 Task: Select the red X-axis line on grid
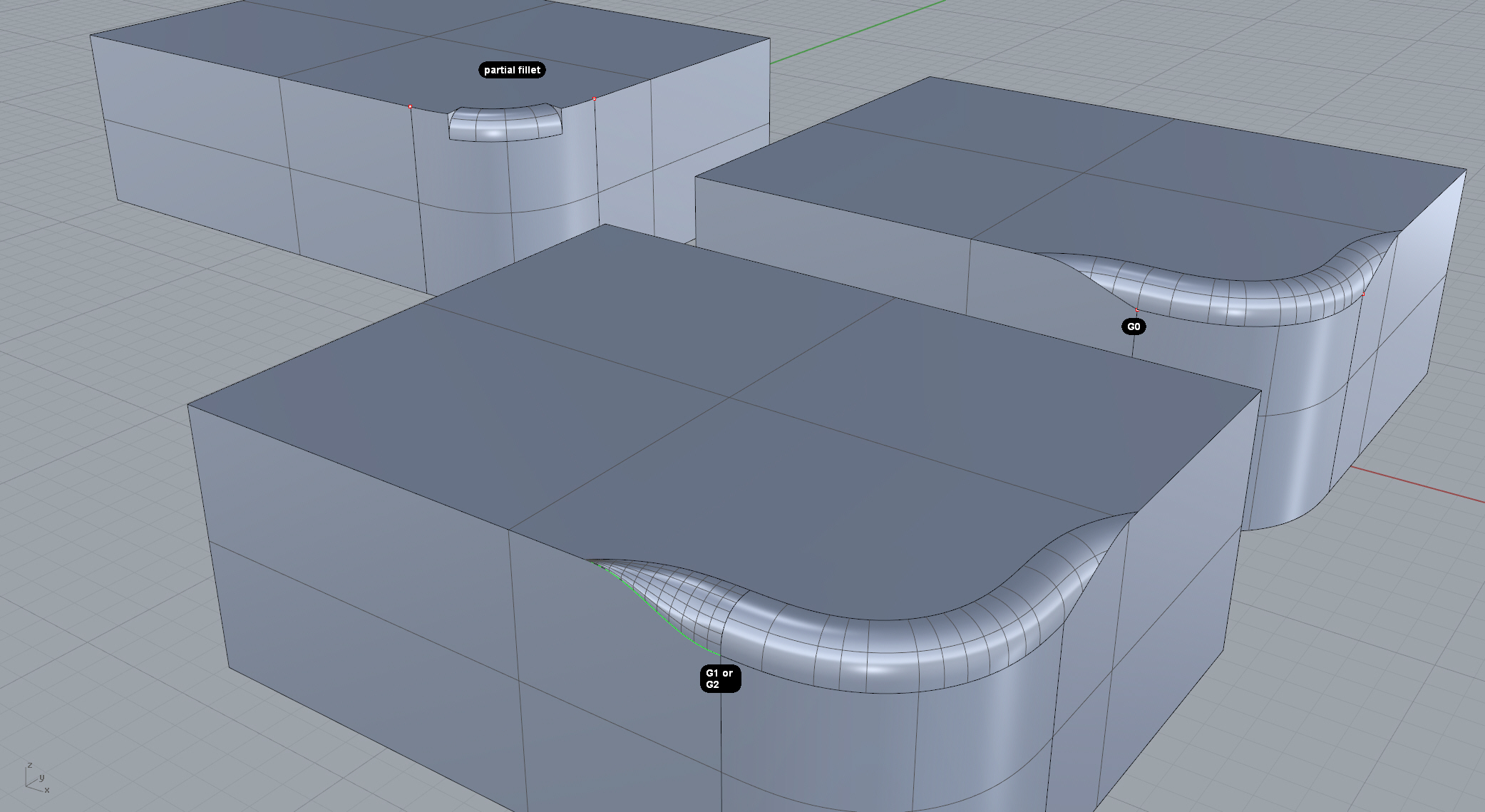1419,485
